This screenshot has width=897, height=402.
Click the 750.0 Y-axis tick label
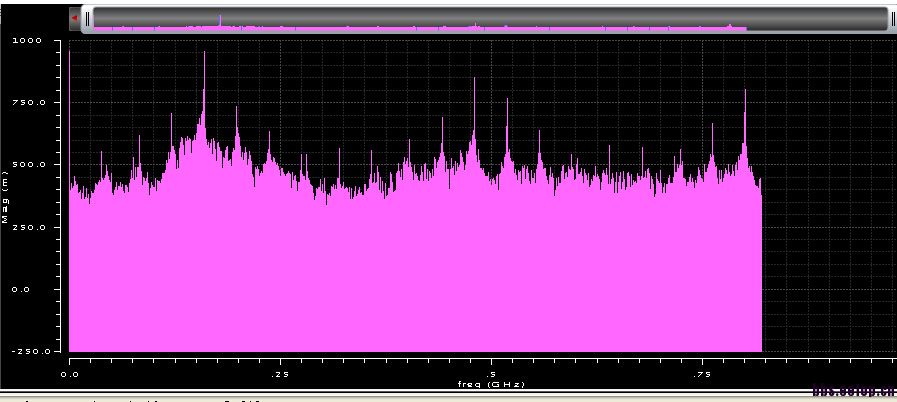click(28, 103)
